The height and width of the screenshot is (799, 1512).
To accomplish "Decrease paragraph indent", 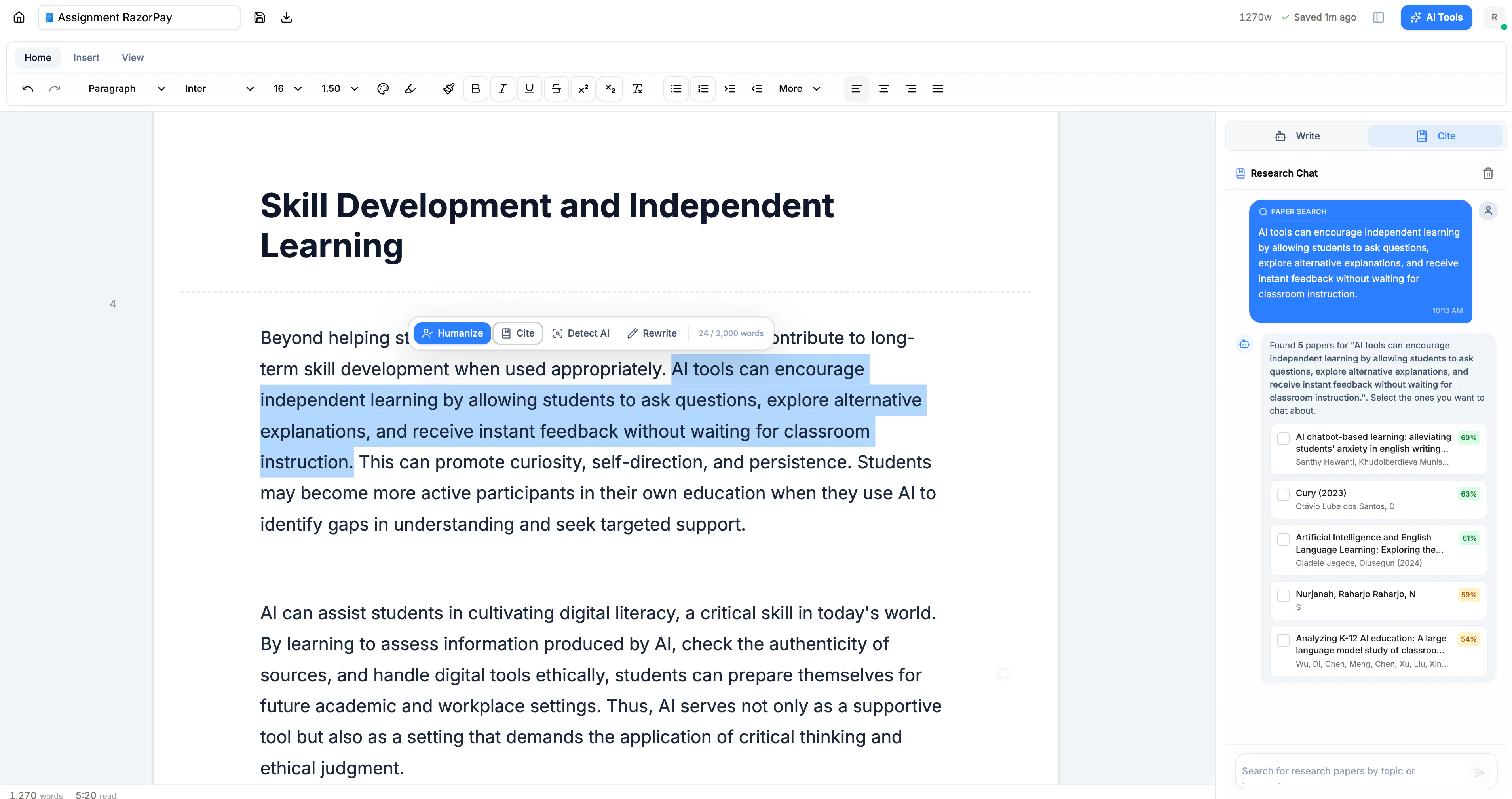I will coord(756,89).
